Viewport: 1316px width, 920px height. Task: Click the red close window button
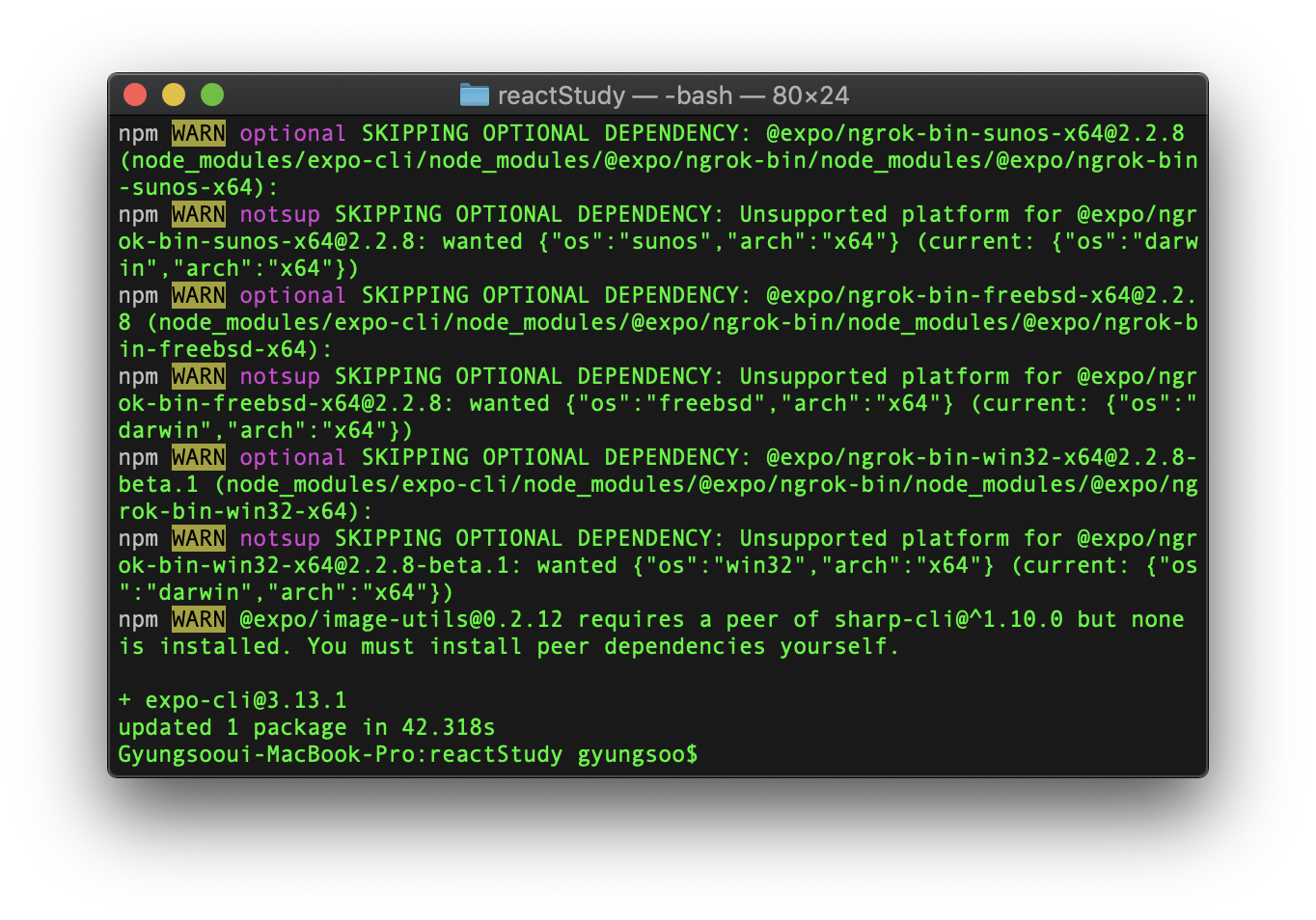[135, 95]
